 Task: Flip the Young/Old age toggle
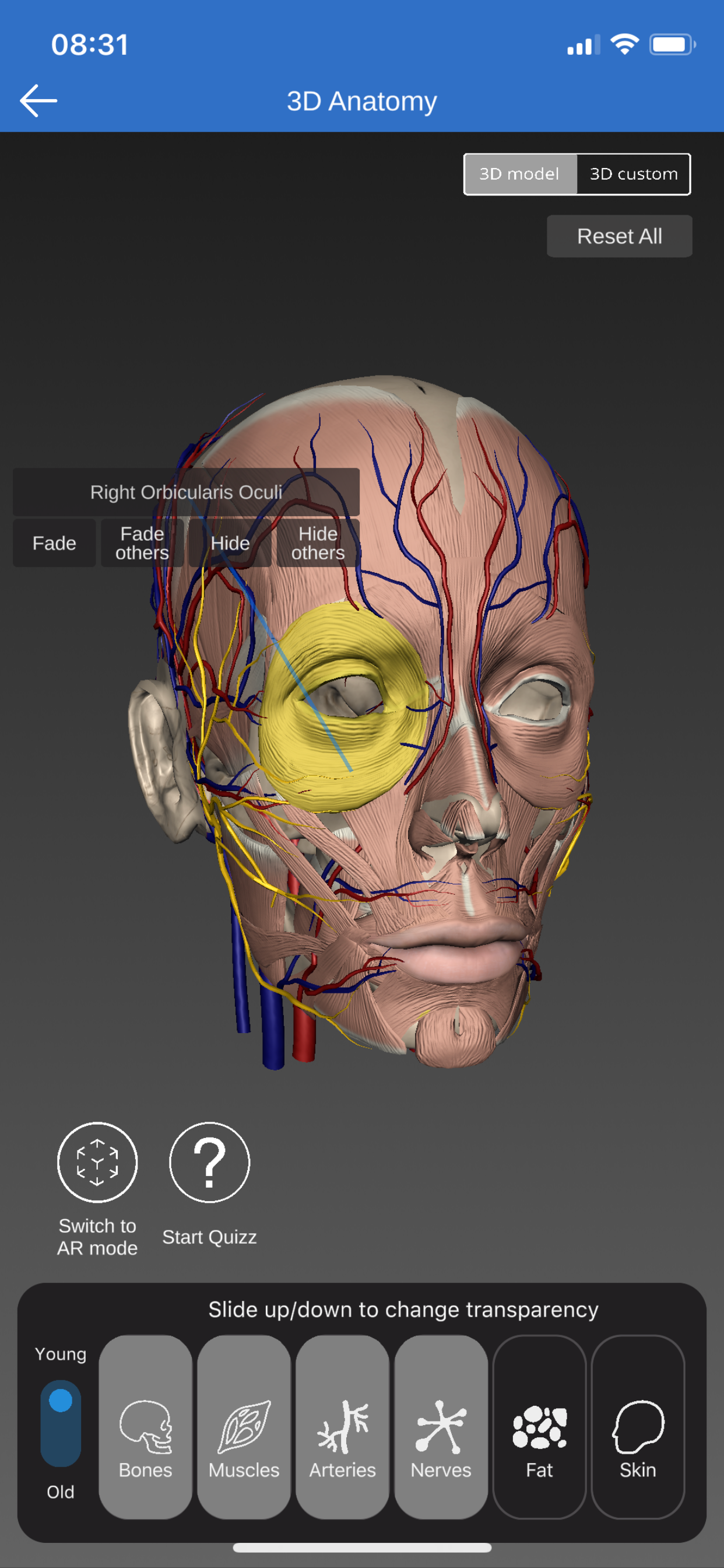pyautogui.click(x=60, y=1423)
